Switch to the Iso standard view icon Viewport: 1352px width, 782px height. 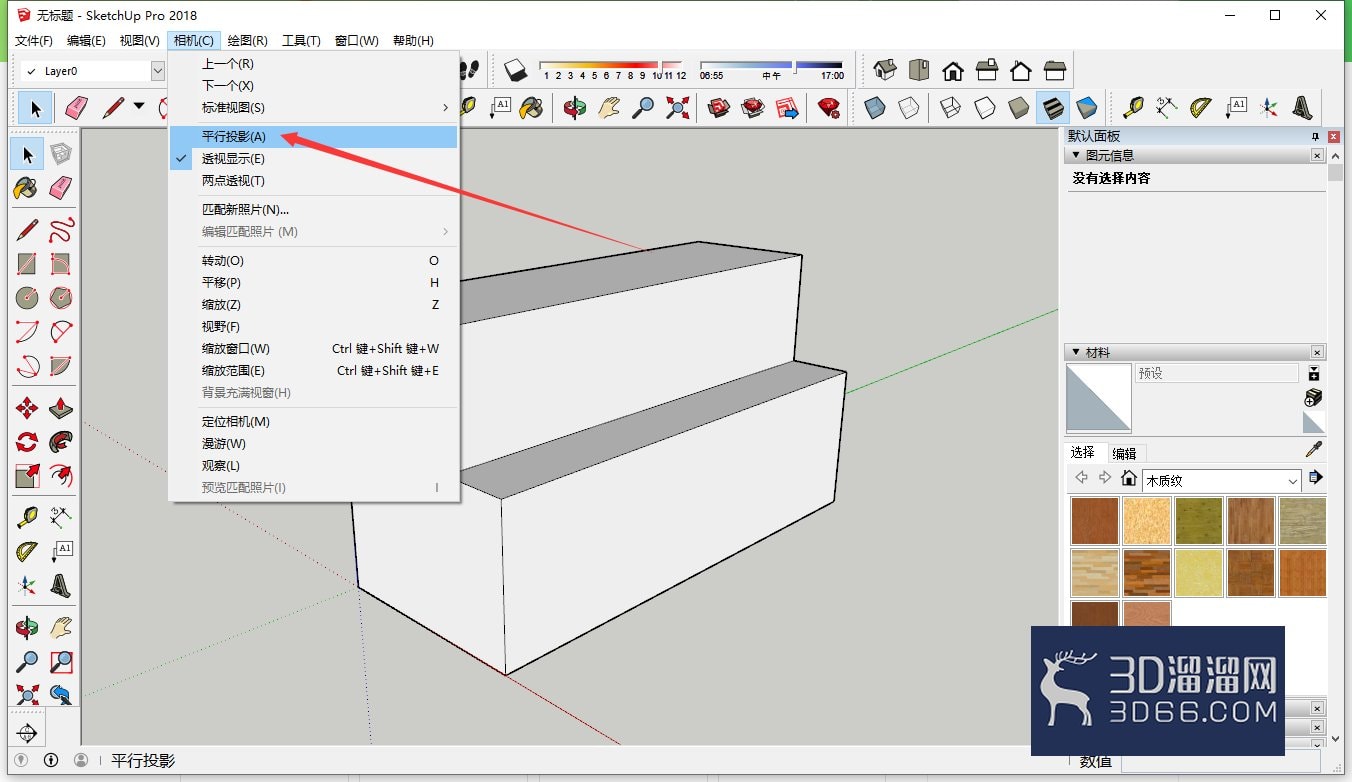[885, 70]
